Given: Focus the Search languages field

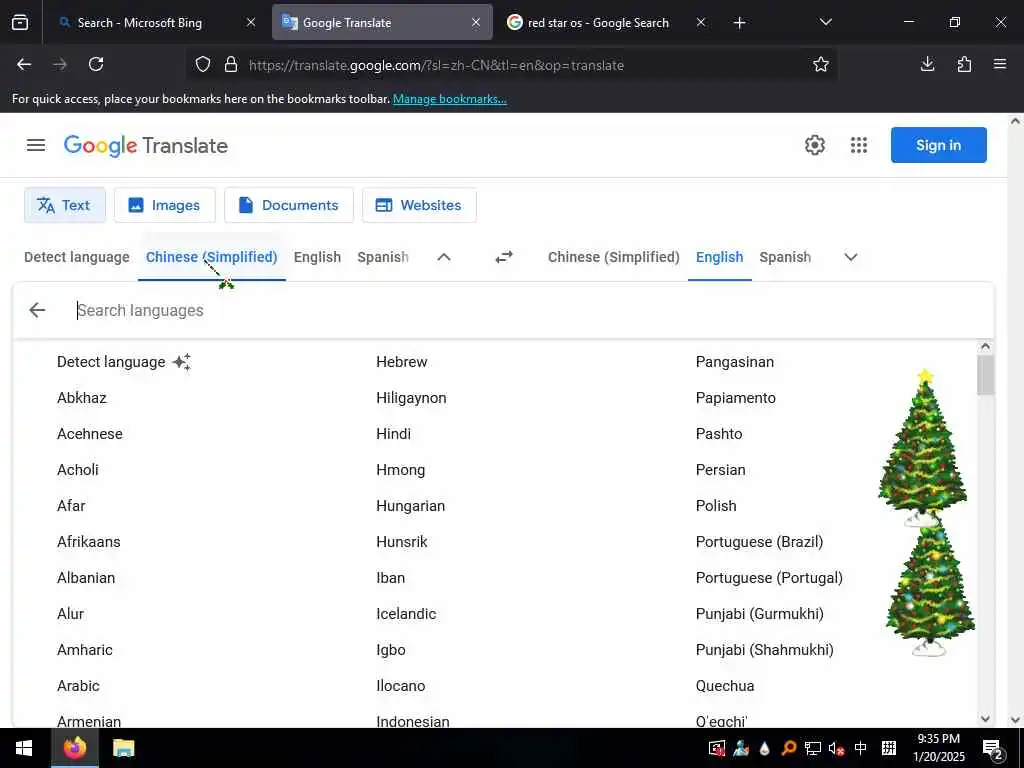Looking at the screenshot, I should (x=522, y=310).
